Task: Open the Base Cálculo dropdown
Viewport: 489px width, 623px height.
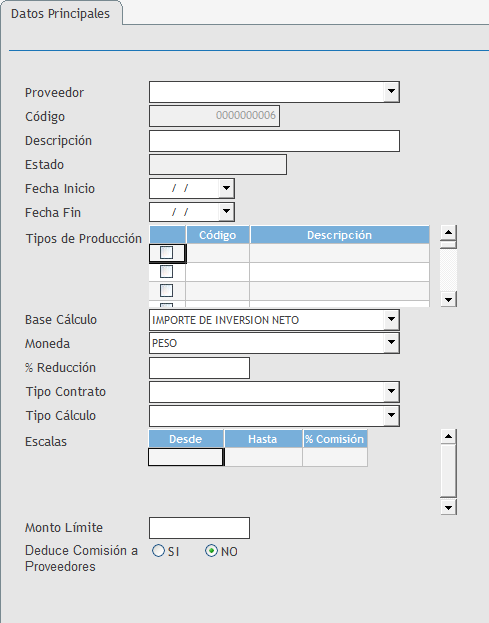Action: point(391,319)
